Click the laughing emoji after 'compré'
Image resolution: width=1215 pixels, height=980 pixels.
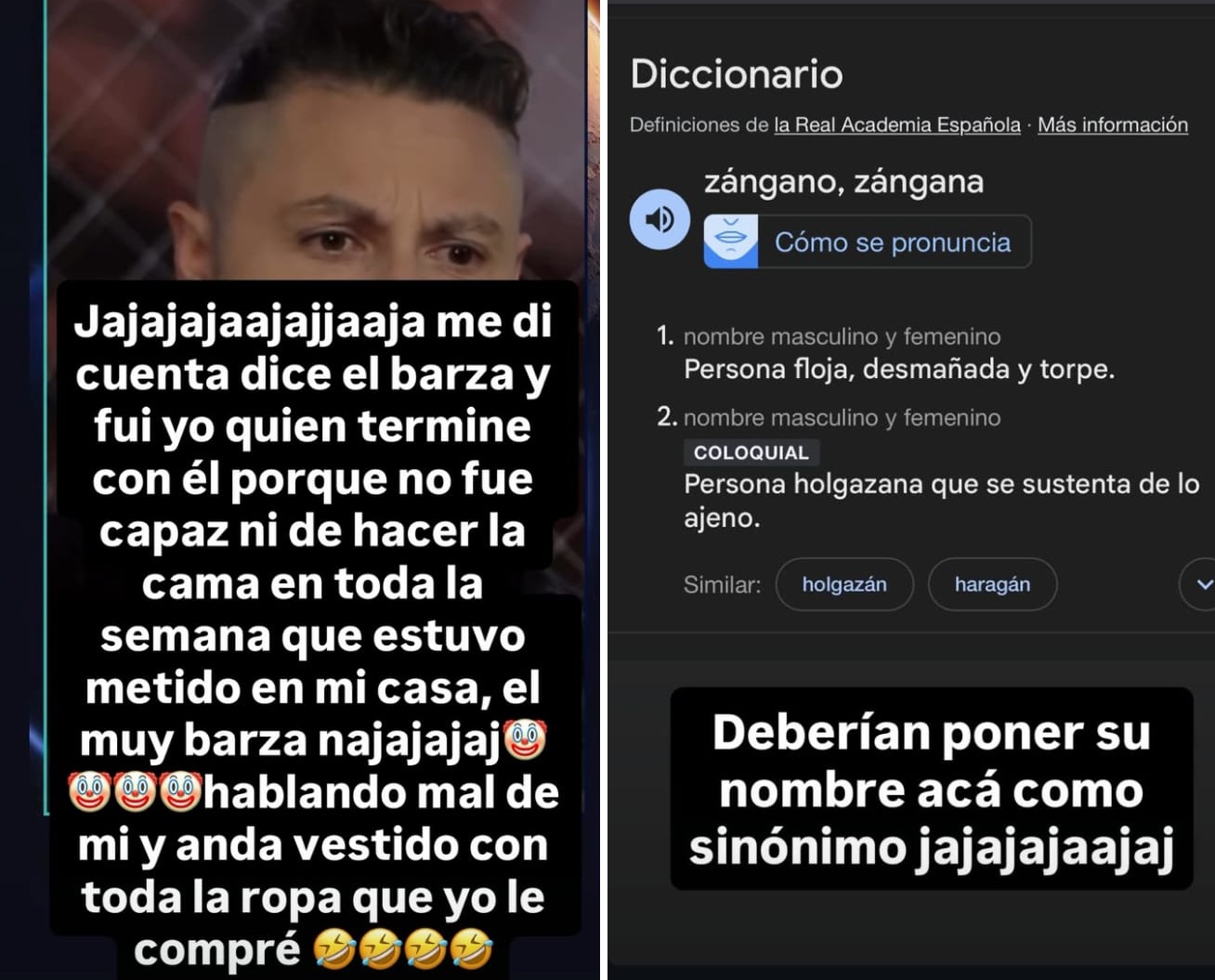click(334, 949)
